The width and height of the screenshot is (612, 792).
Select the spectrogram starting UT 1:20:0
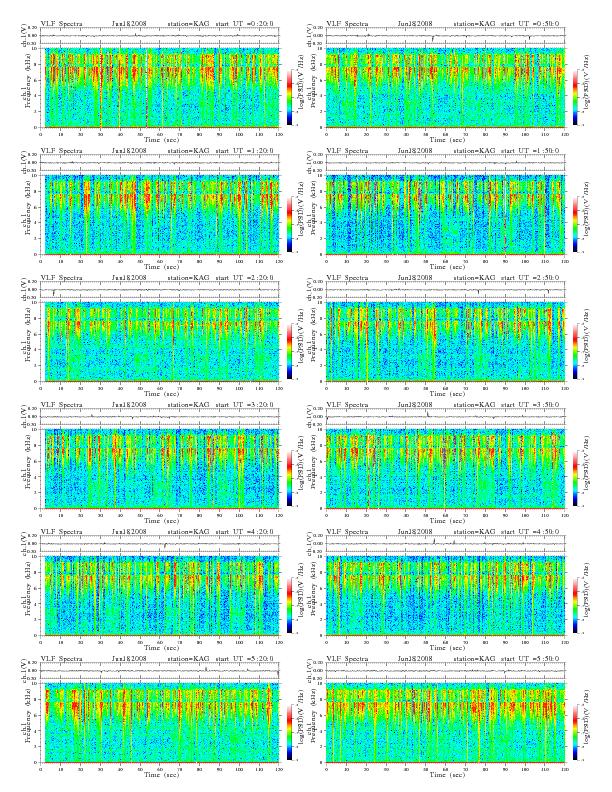(x=160, y=215)
